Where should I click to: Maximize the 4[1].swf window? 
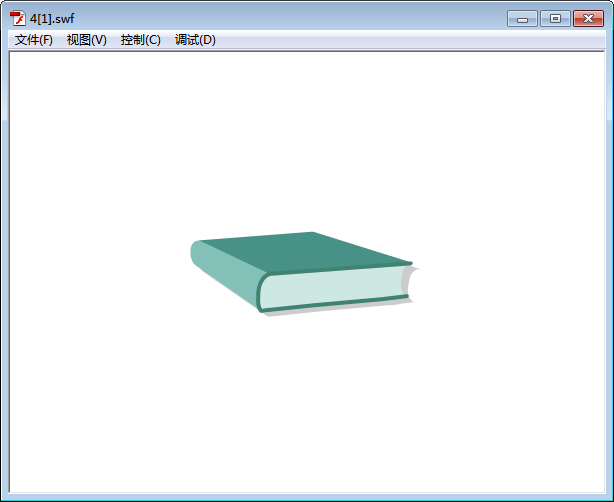(x=555, y=19)
